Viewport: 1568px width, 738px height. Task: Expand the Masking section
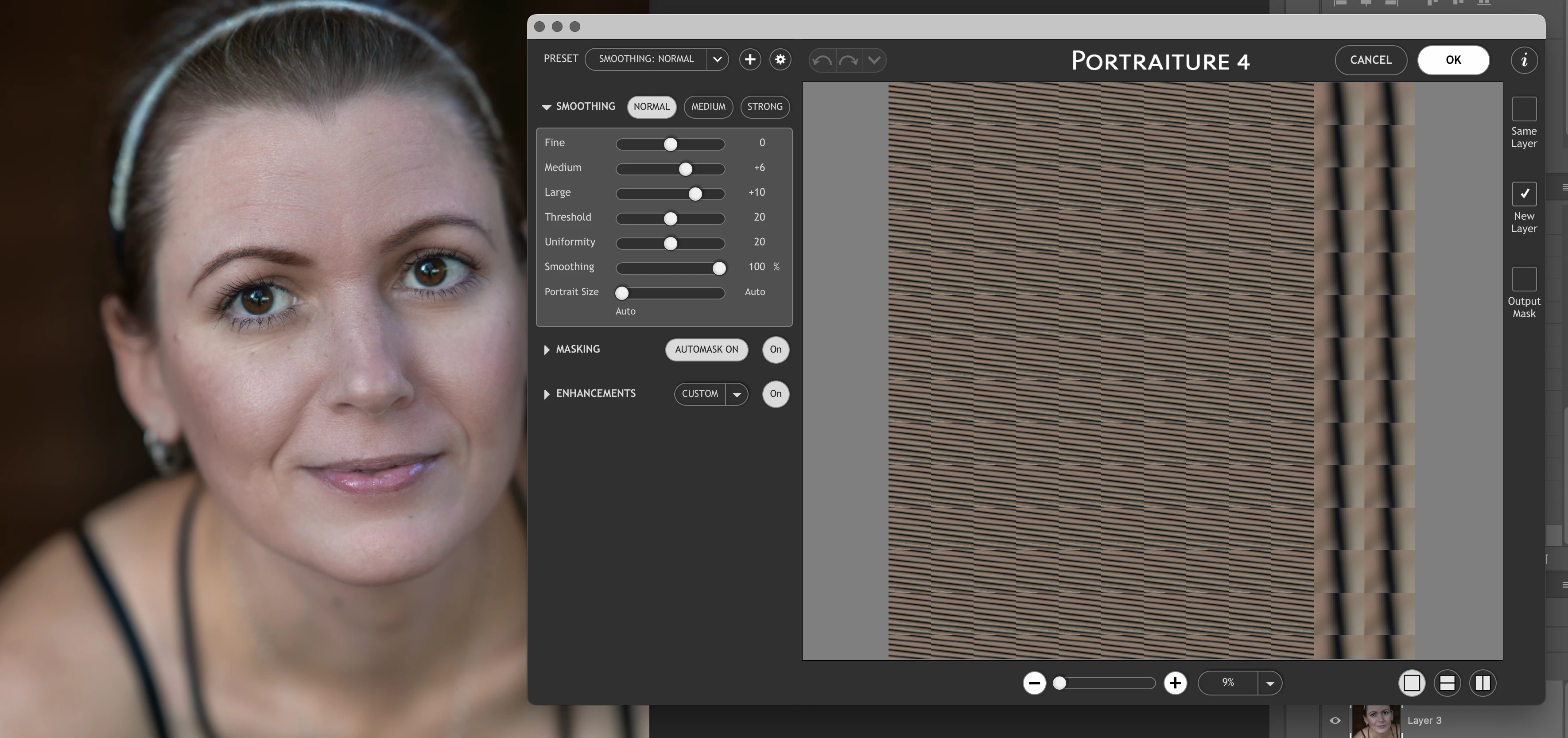tap(547, 350)
